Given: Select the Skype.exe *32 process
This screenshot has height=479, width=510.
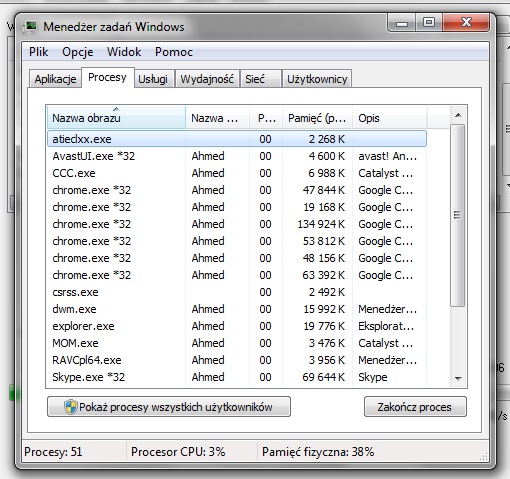Looking at the screenshot, I should pos(237,377).
